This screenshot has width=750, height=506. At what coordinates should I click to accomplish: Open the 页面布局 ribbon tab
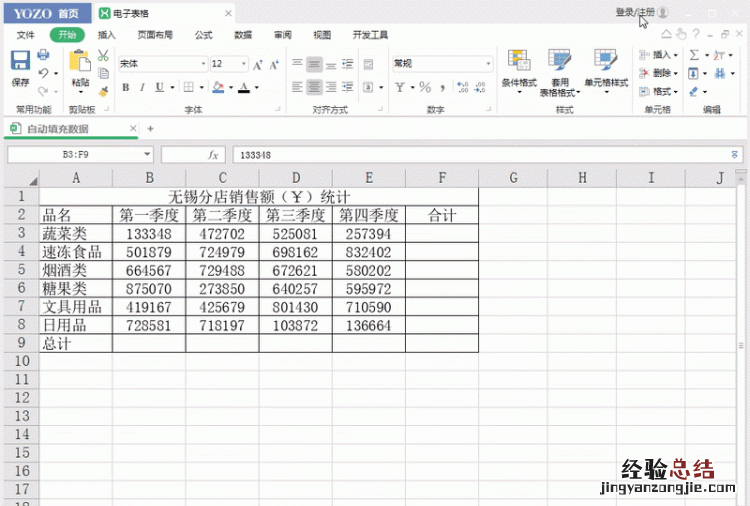pyautogui.click(x=155, y=35)
